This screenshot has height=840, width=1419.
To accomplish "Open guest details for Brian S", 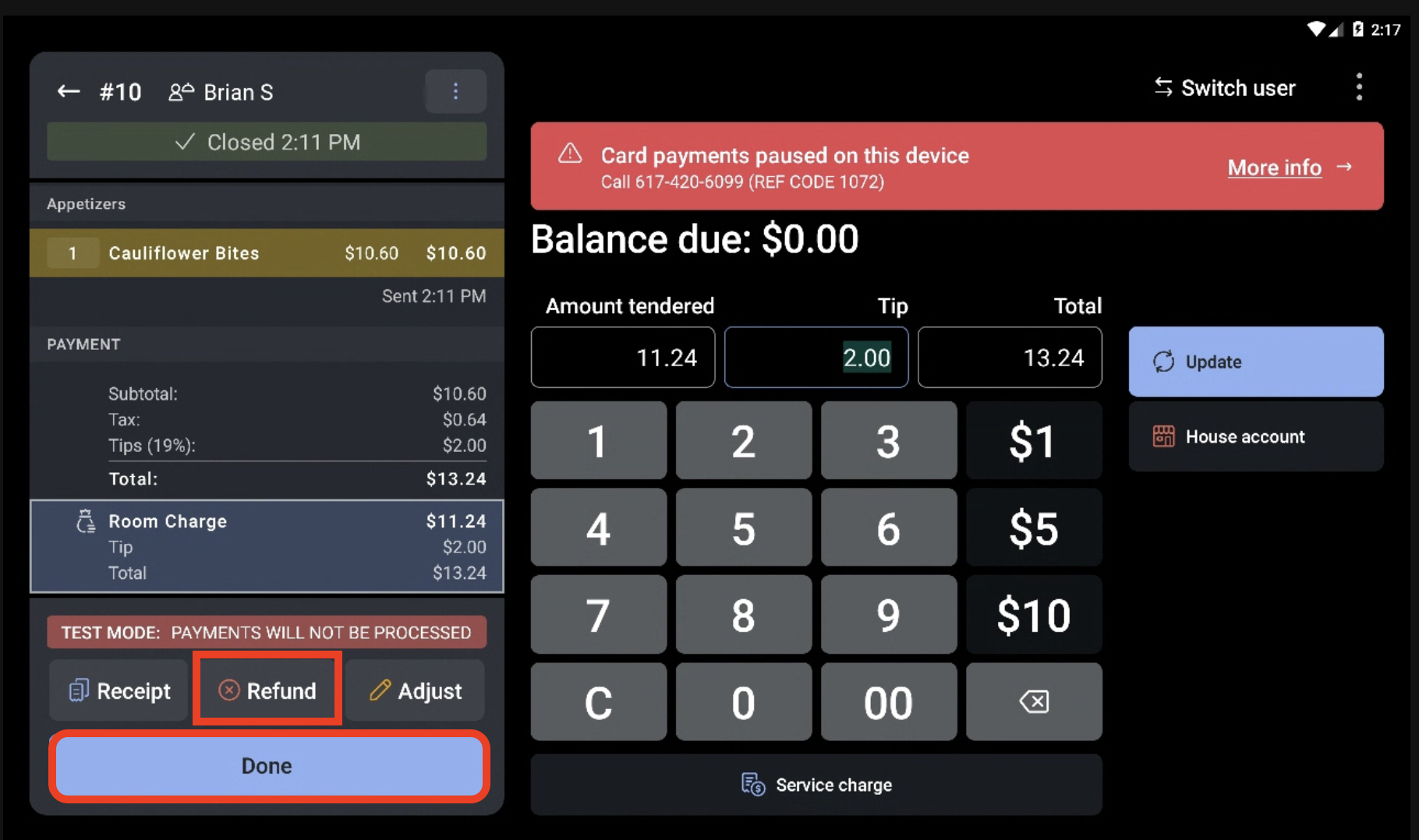I will tap(221, 91).
